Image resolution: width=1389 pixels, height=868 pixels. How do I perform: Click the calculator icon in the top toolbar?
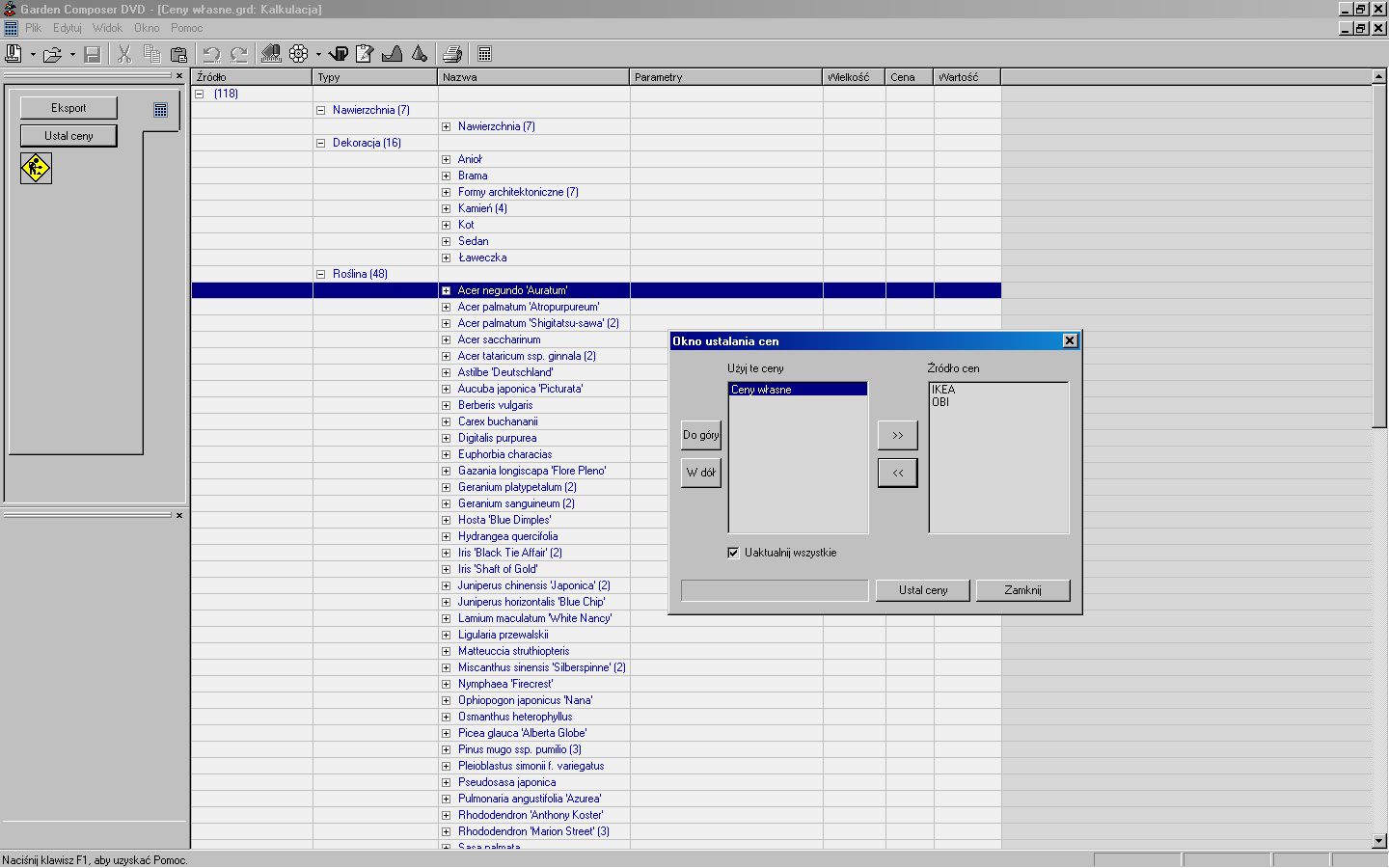tap(485, 54)
